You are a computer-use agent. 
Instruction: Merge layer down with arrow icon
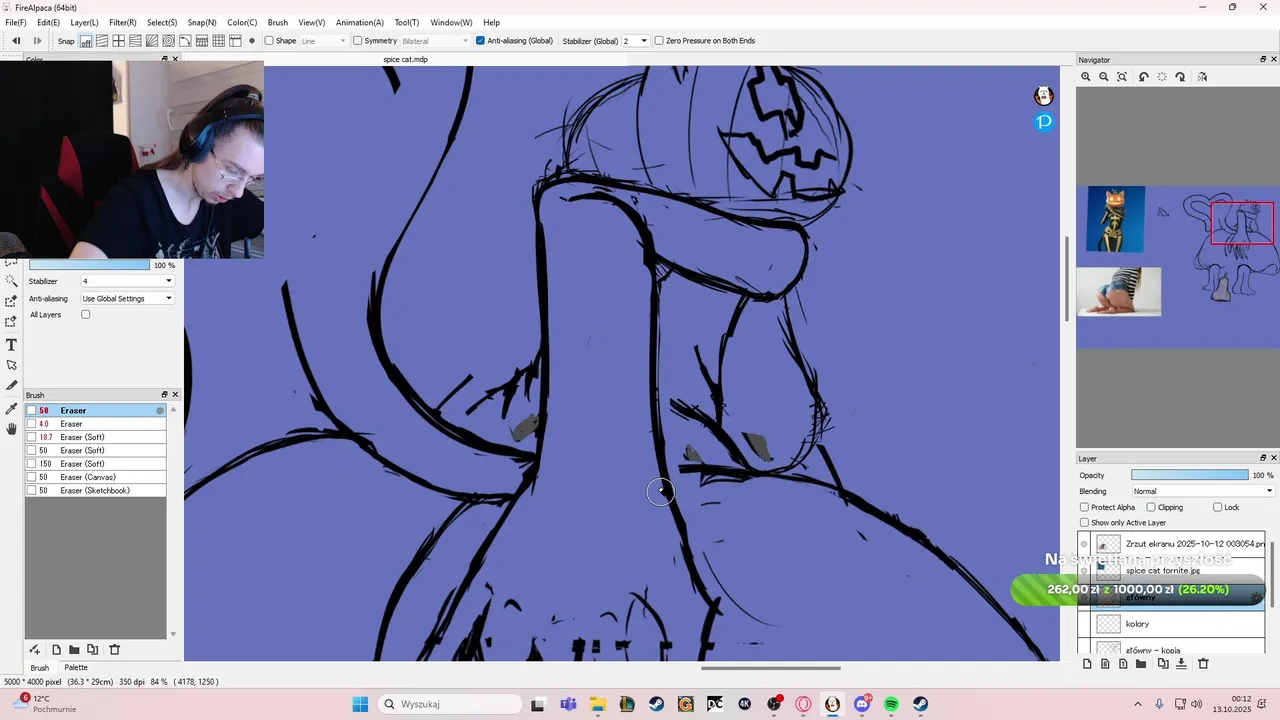tap(1181, 664)
